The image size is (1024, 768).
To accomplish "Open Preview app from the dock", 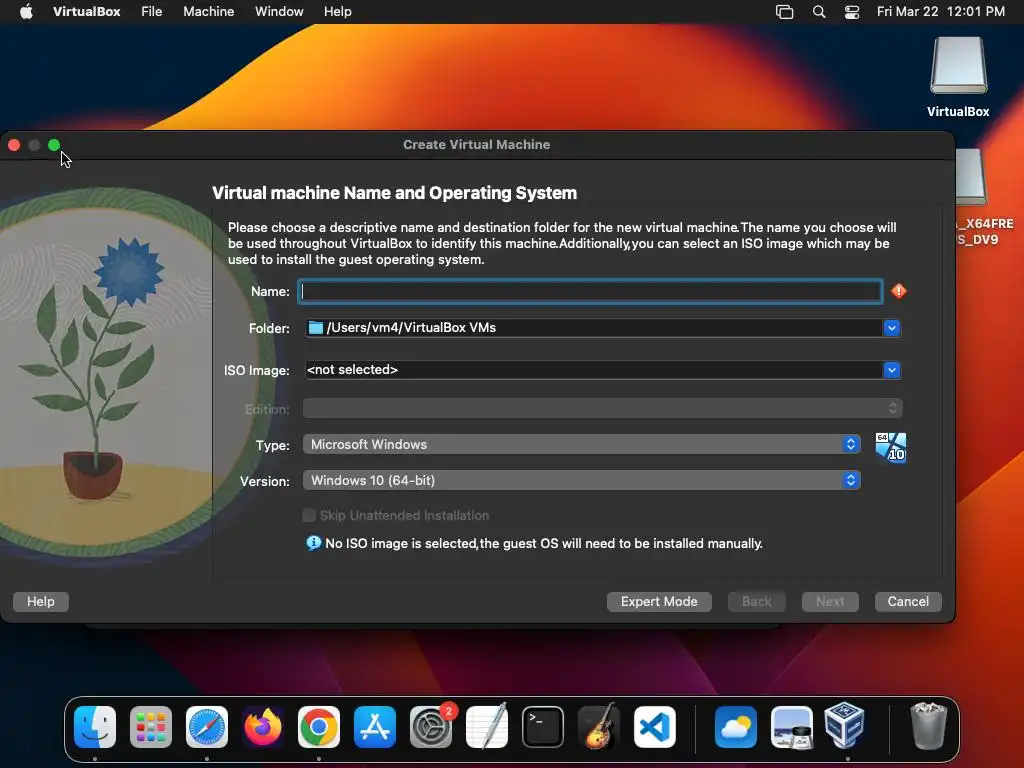I will tap(792, 727).
